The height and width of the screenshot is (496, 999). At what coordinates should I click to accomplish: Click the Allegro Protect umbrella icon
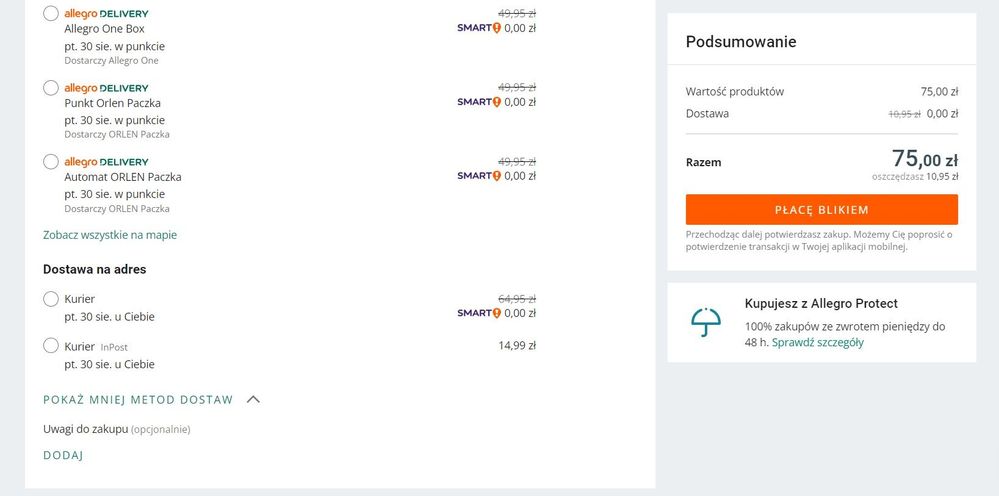pos(706,322)
